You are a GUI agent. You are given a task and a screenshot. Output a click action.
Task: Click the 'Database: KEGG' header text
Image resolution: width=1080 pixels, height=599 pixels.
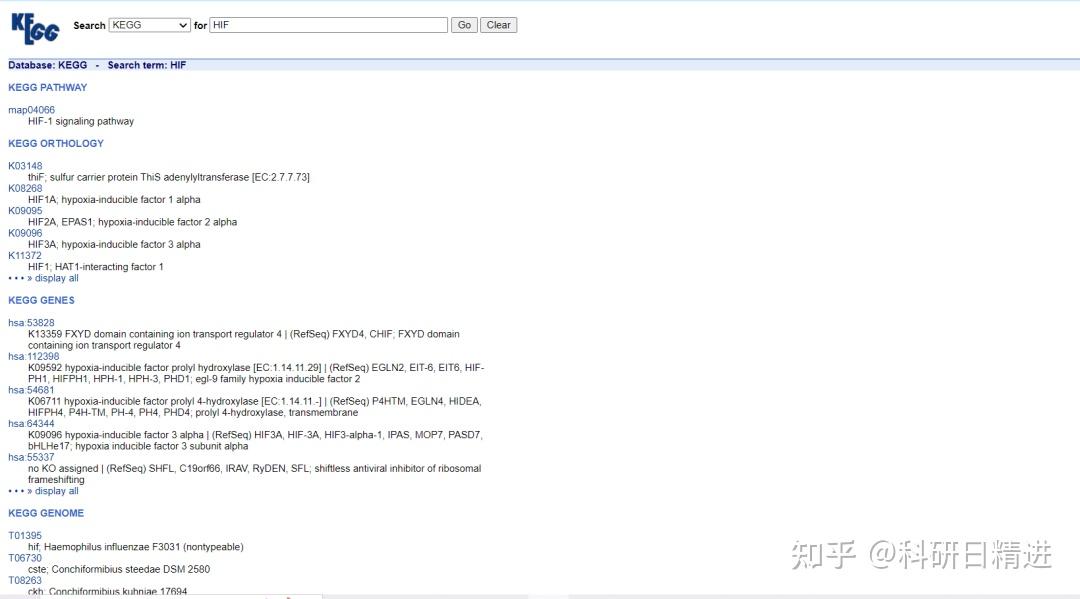coord(48,65)
